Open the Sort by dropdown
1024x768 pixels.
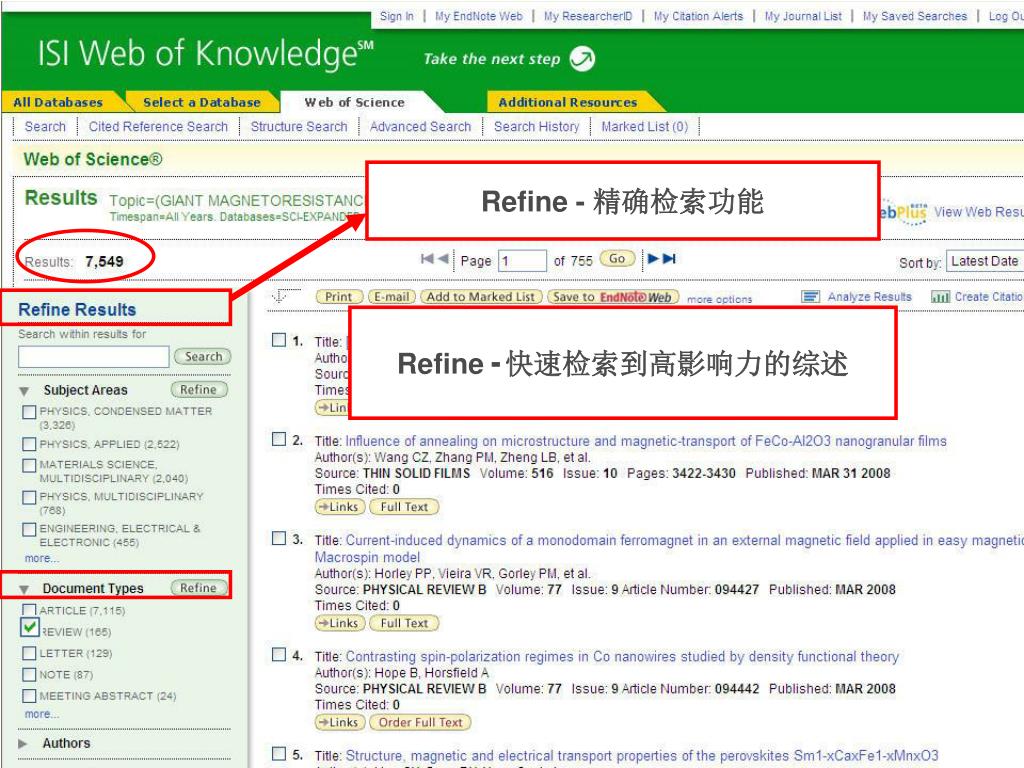pyautogui.click(x=985, y=261)
